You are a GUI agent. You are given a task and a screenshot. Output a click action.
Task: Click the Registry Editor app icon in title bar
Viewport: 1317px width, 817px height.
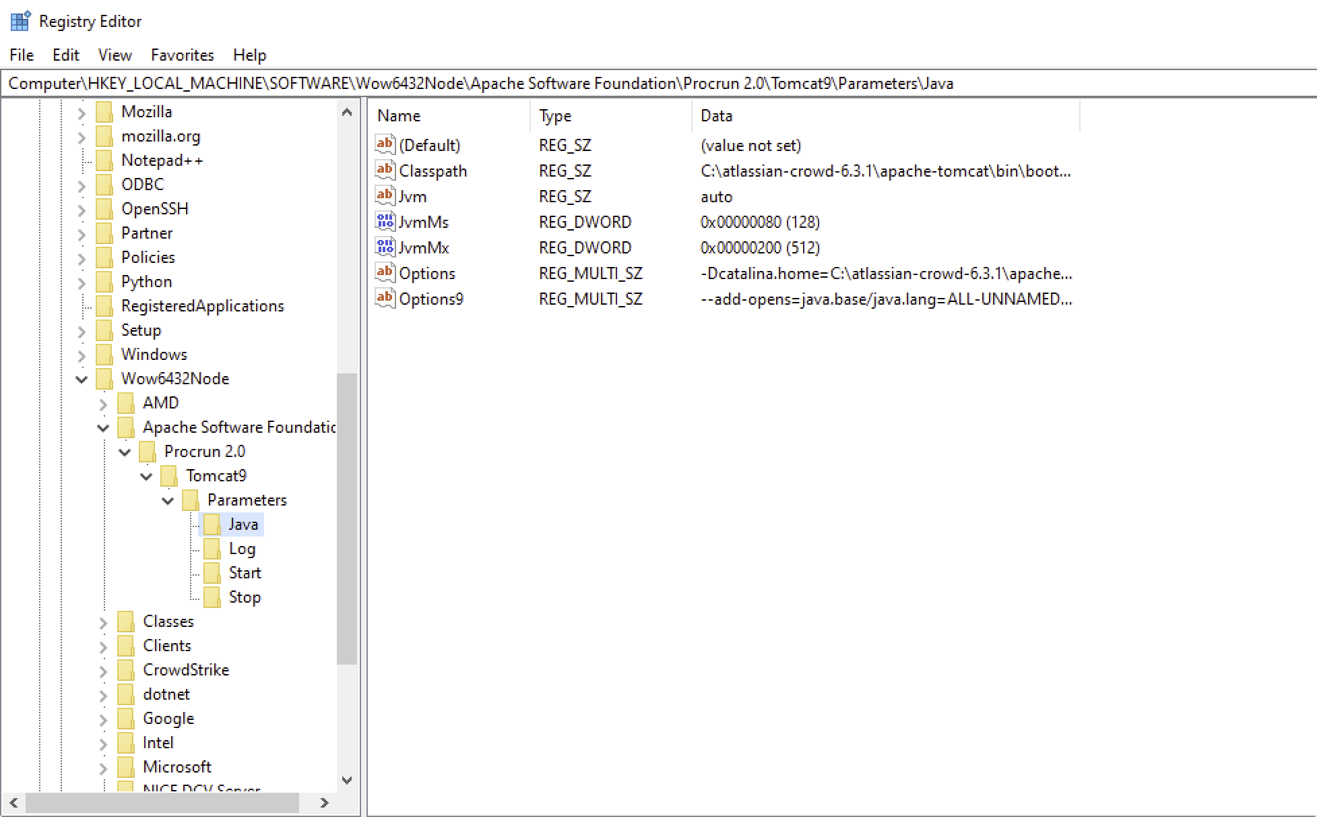[x=20, y=21]
